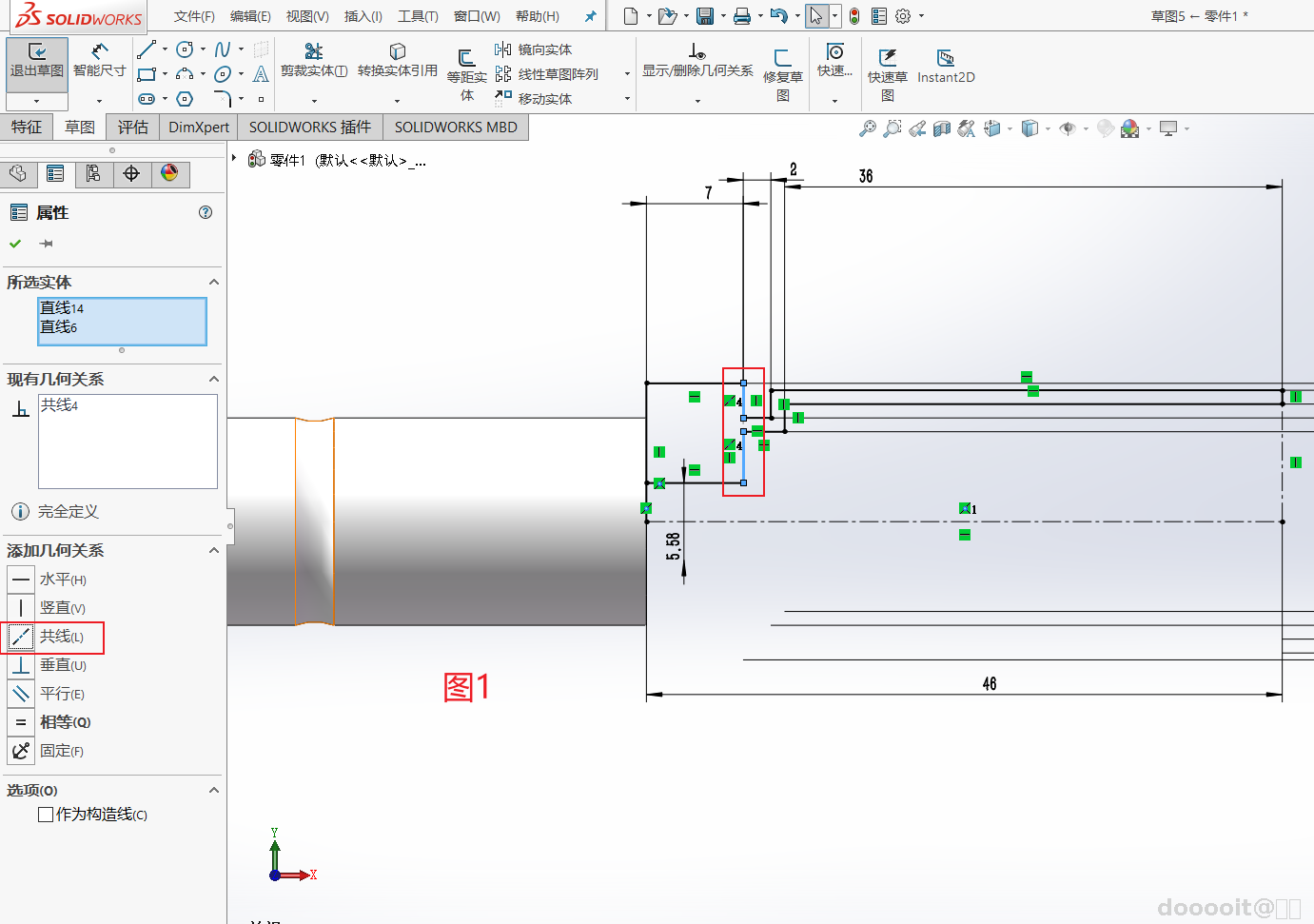This screenshot has height=924, width=1314.
Task: Switch to the 评估 tab
Action: (x=132, y=127)
